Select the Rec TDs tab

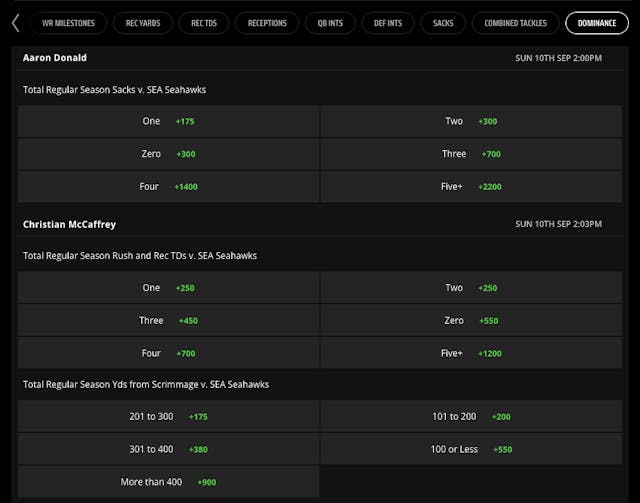[x=204, y=23]
